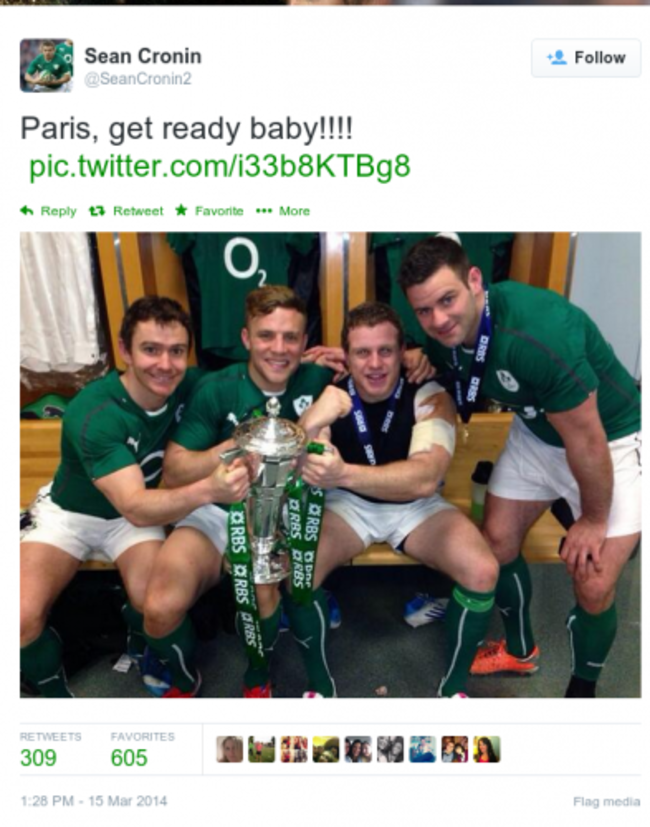Click the Flag media link
This screenshot has height=827, width=650.
[x=607, y=802]
